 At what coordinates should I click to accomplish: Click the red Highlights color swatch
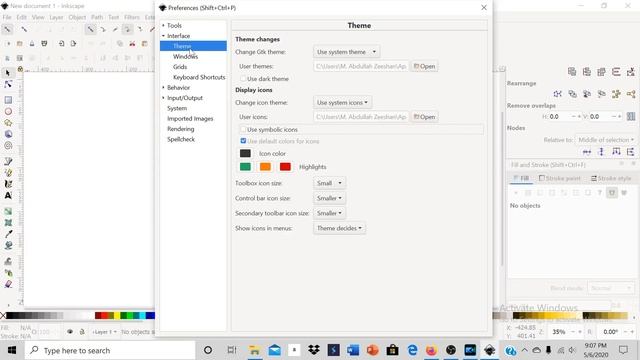pos(285,167)
